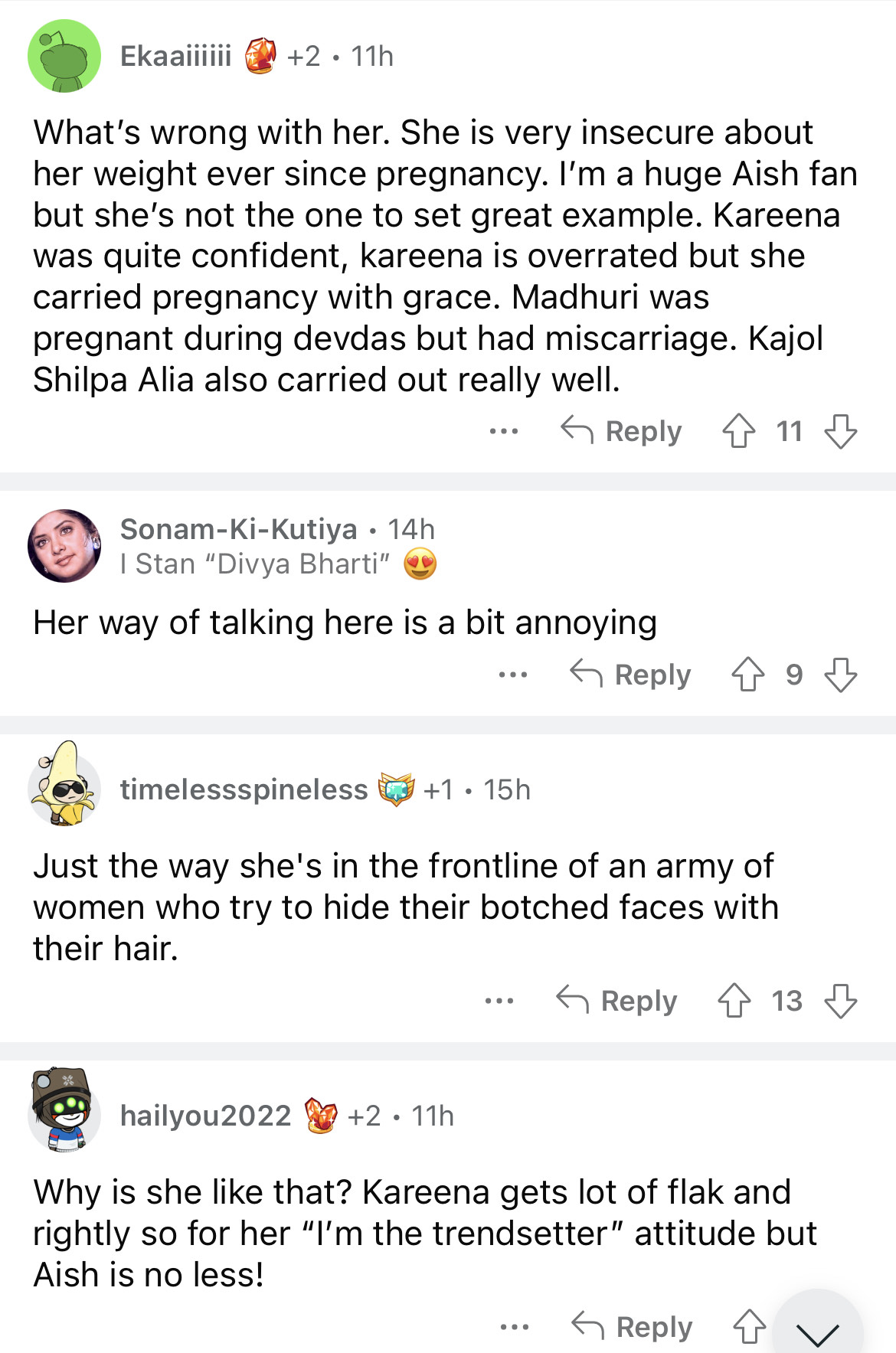Reply to Ekaaiiiiii's comment
896x1353 pixels.
point(621,431)
